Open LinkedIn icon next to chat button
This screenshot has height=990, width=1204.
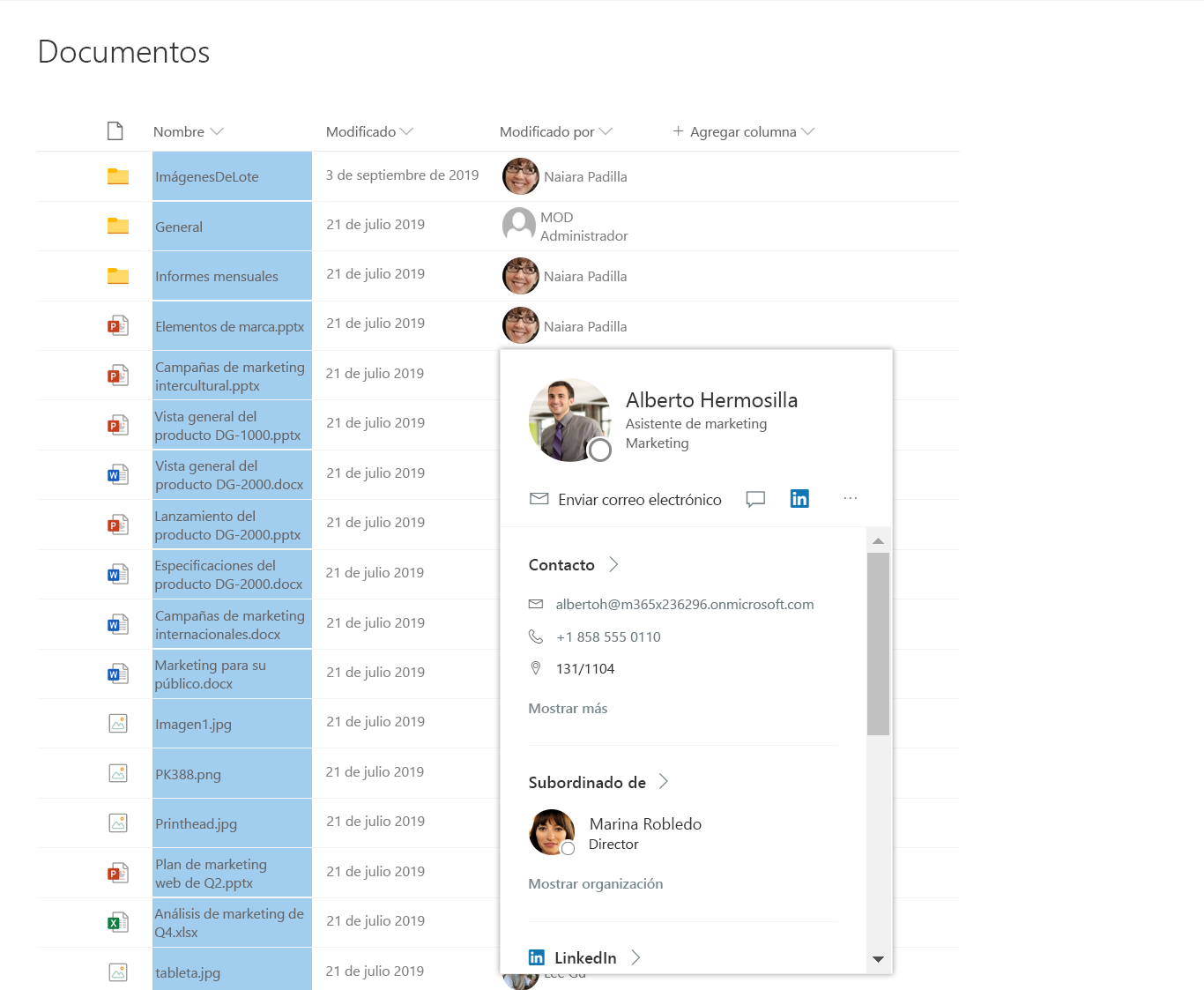[x=799, y=499]
